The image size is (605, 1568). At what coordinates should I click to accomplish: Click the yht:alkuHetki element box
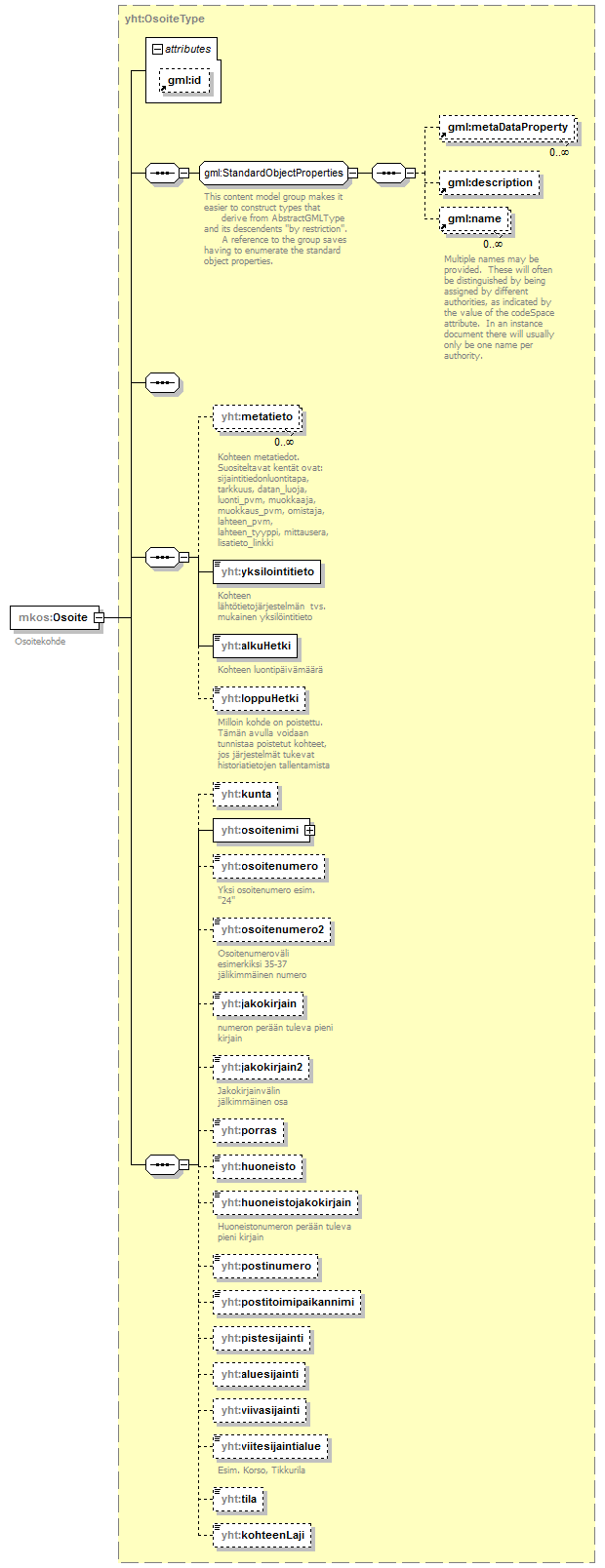[x=255, y=647]
